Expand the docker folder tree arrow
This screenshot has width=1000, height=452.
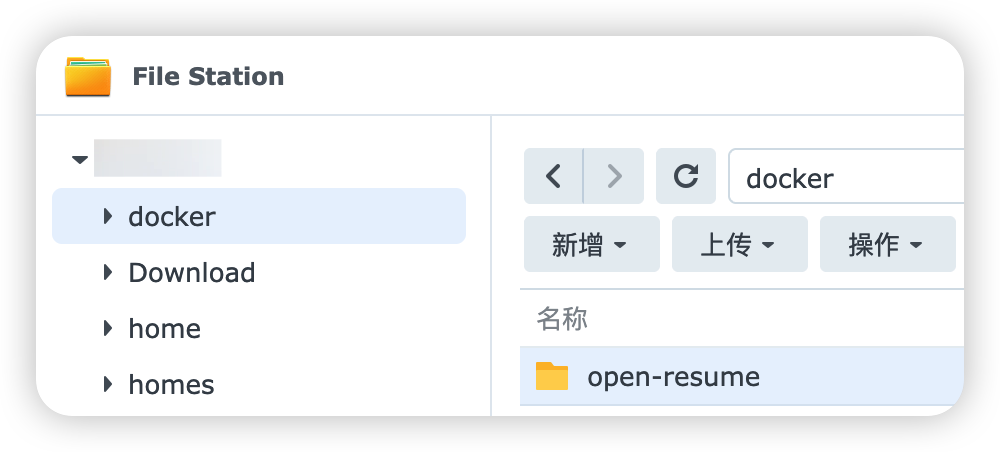click(108, 216)
